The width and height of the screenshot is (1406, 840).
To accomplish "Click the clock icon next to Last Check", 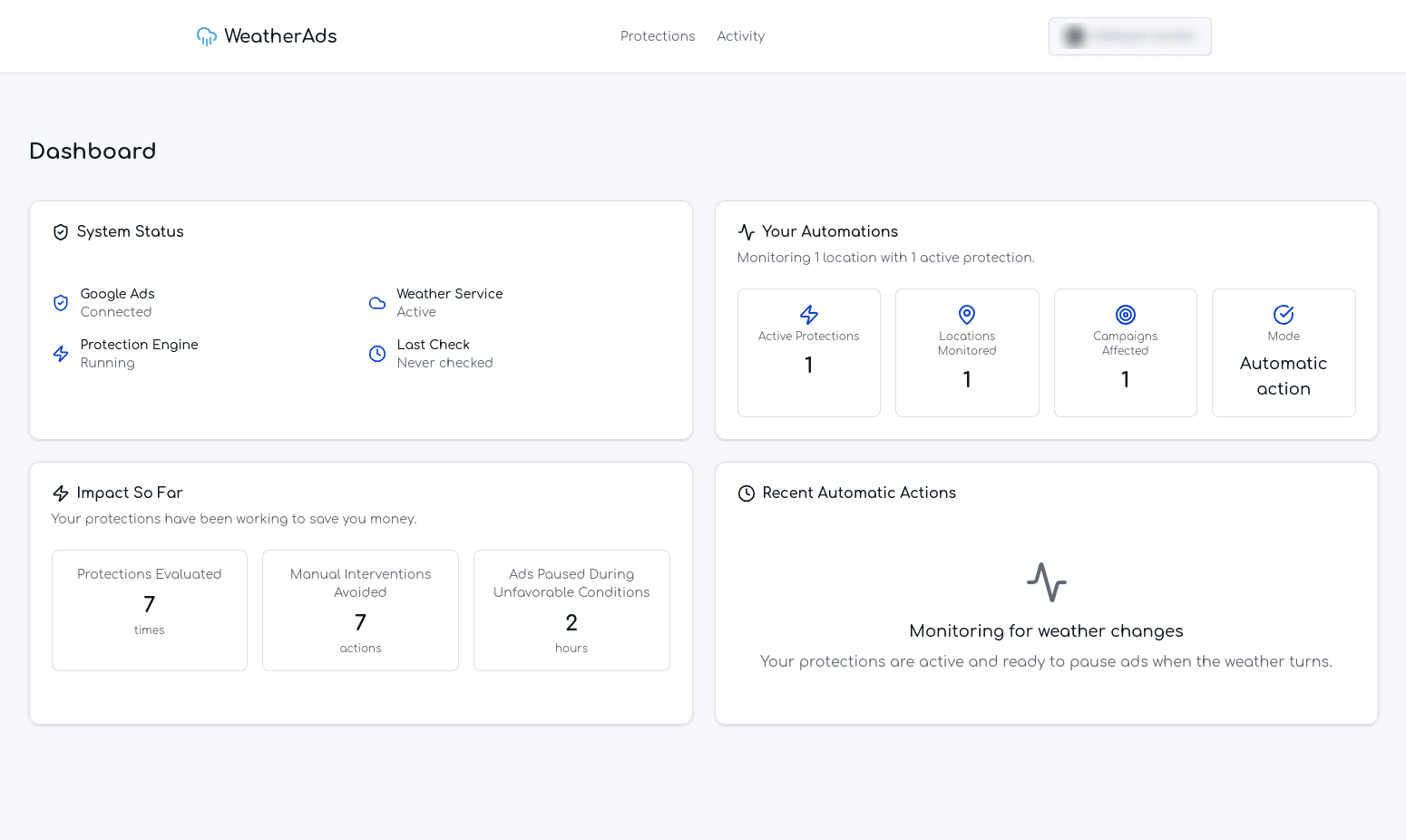I will pyautogui.click(x=377, y=353).
